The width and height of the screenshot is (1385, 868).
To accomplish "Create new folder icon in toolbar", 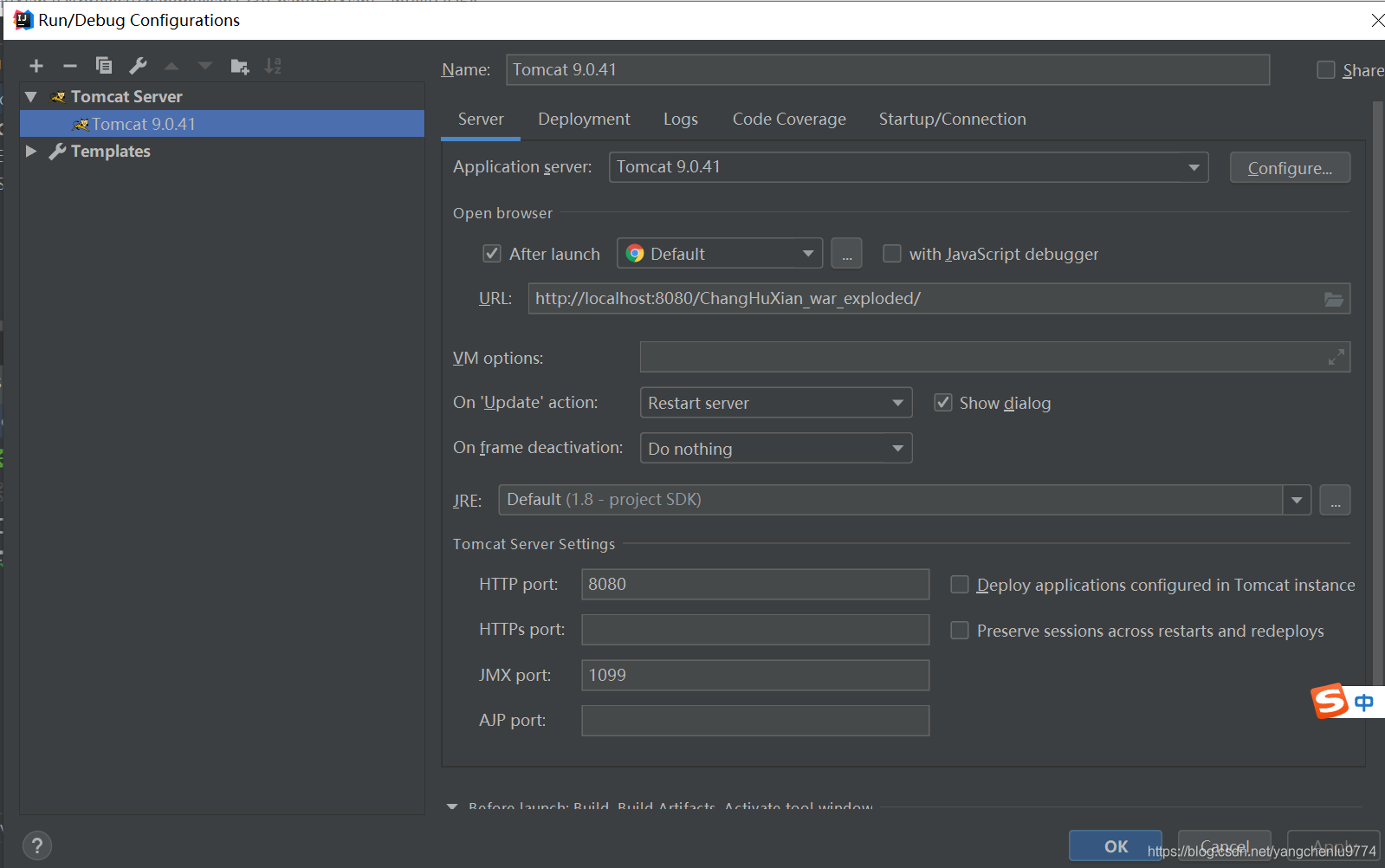I will pyautogui.click(x=240, y=66).
